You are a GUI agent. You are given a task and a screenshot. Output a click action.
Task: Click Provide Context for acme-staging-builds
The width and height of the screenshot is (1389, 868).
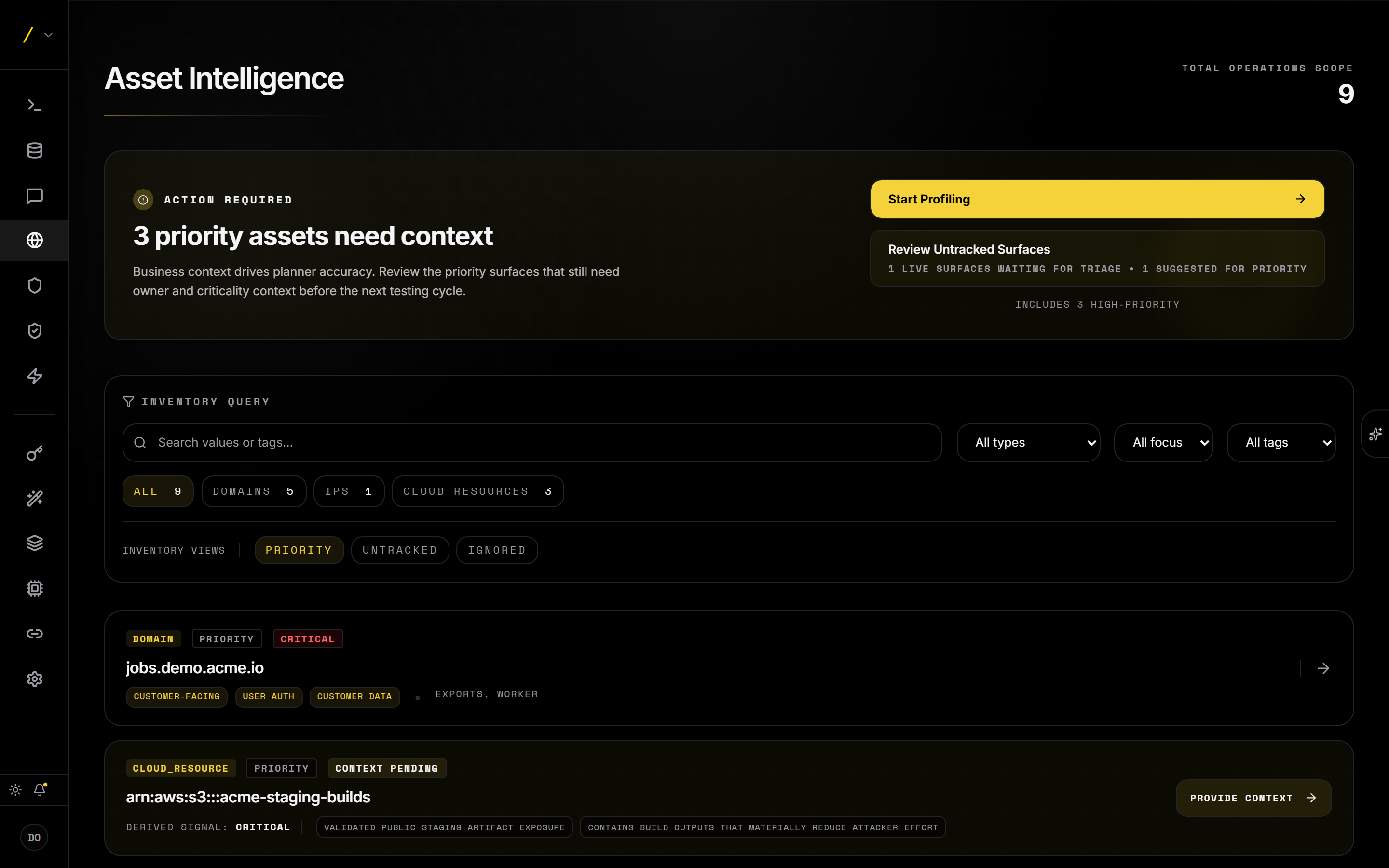coord(1253,798)
